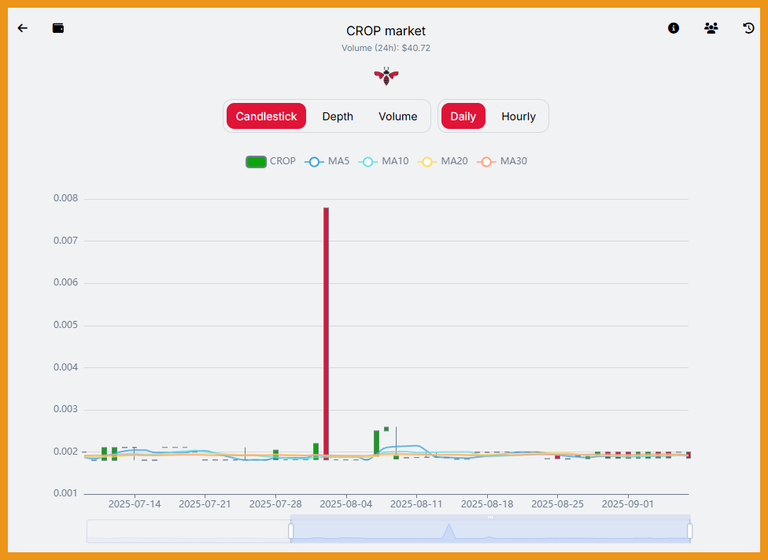Click the left handle of zoom slider
The height and width of the screenshot is (560, 768).
click(x=291, y=531)
